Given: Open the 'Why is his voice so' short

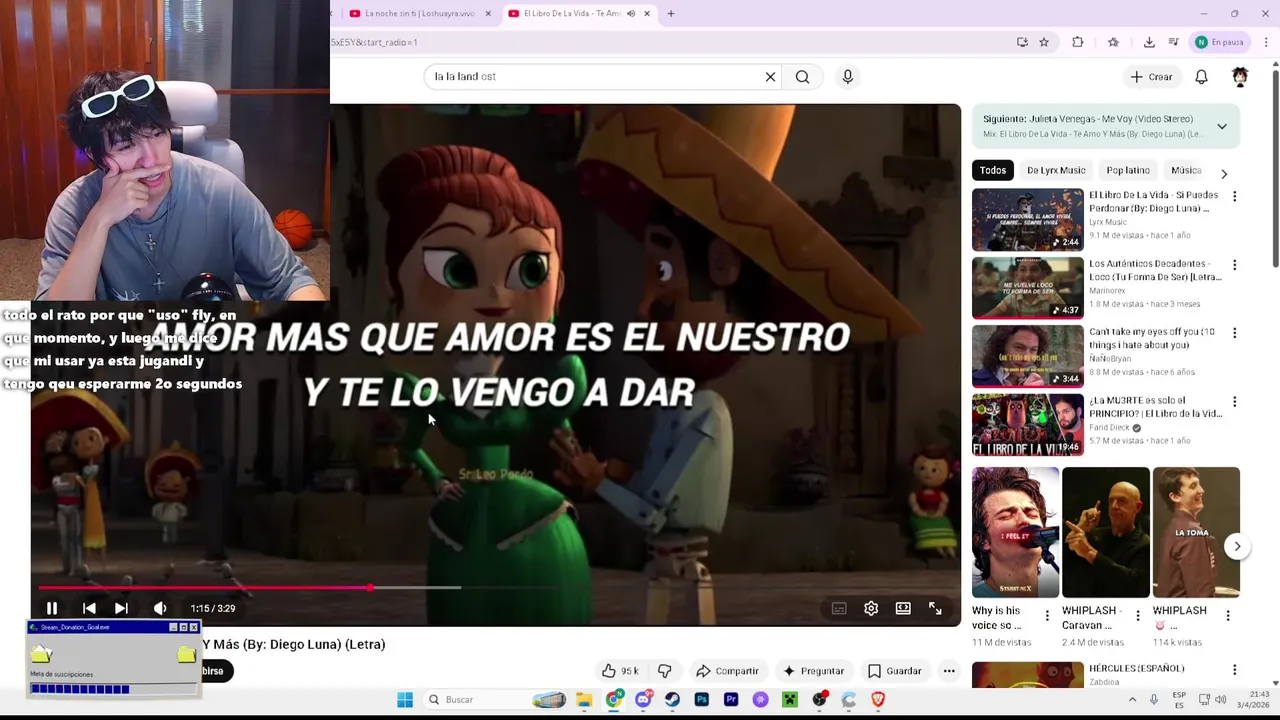Looking at the screenshot, I should (x=1015, y=533).
